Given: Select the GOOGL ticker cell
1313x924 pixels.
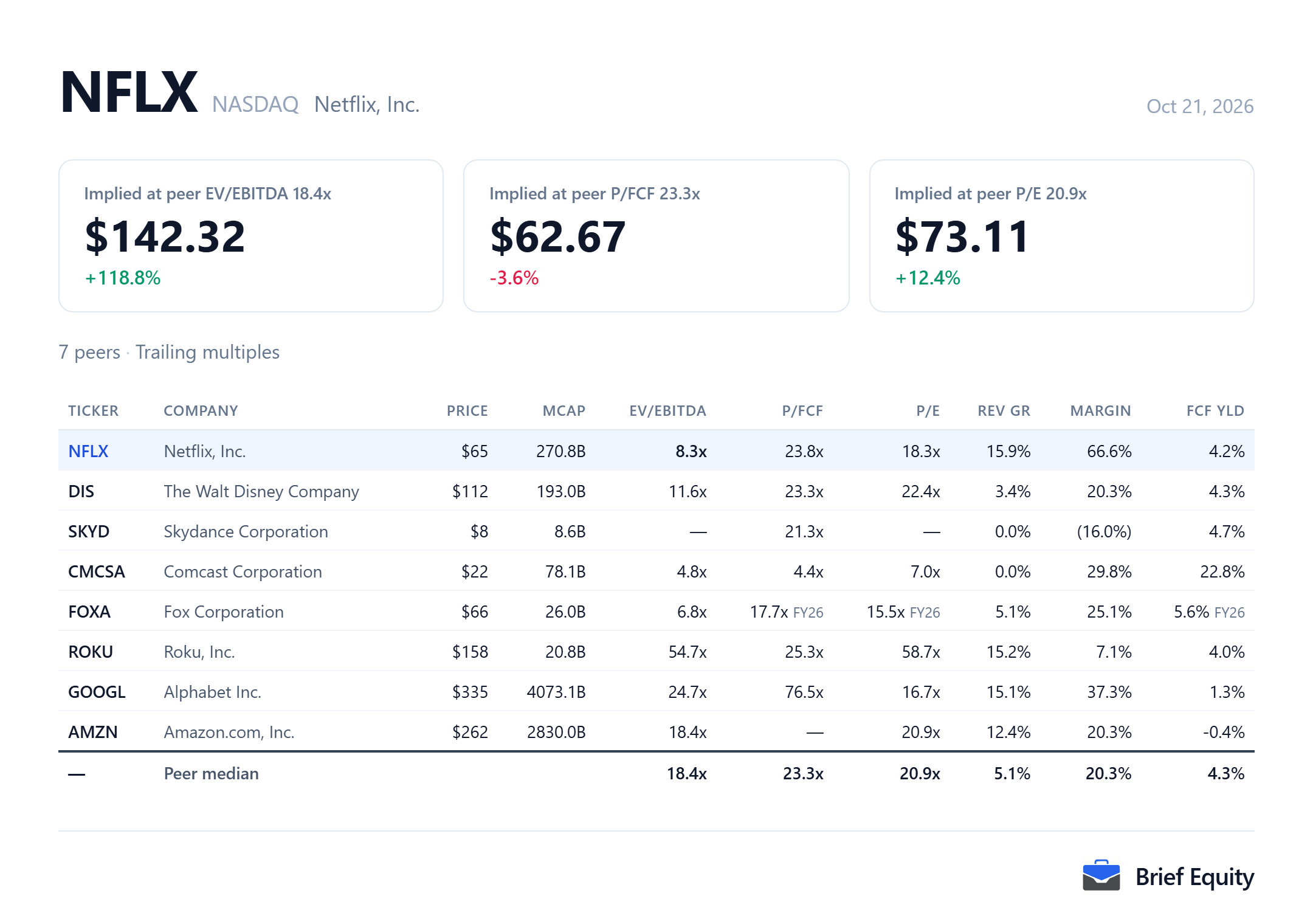Looking at the screenshot, I should (x=97, y=692).
